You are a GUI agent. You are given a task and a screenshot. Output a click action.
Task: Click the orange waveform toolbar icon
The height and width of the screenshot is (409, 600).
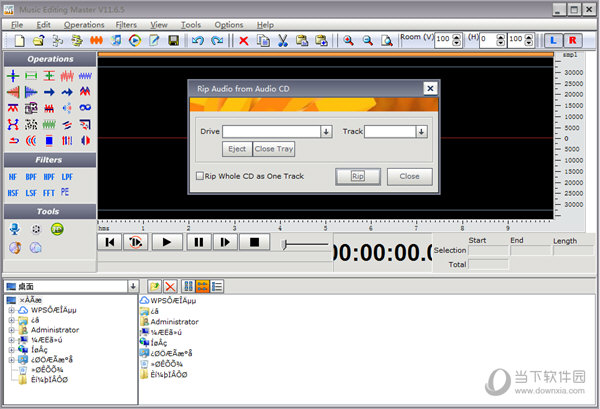(x=96, y=40)
